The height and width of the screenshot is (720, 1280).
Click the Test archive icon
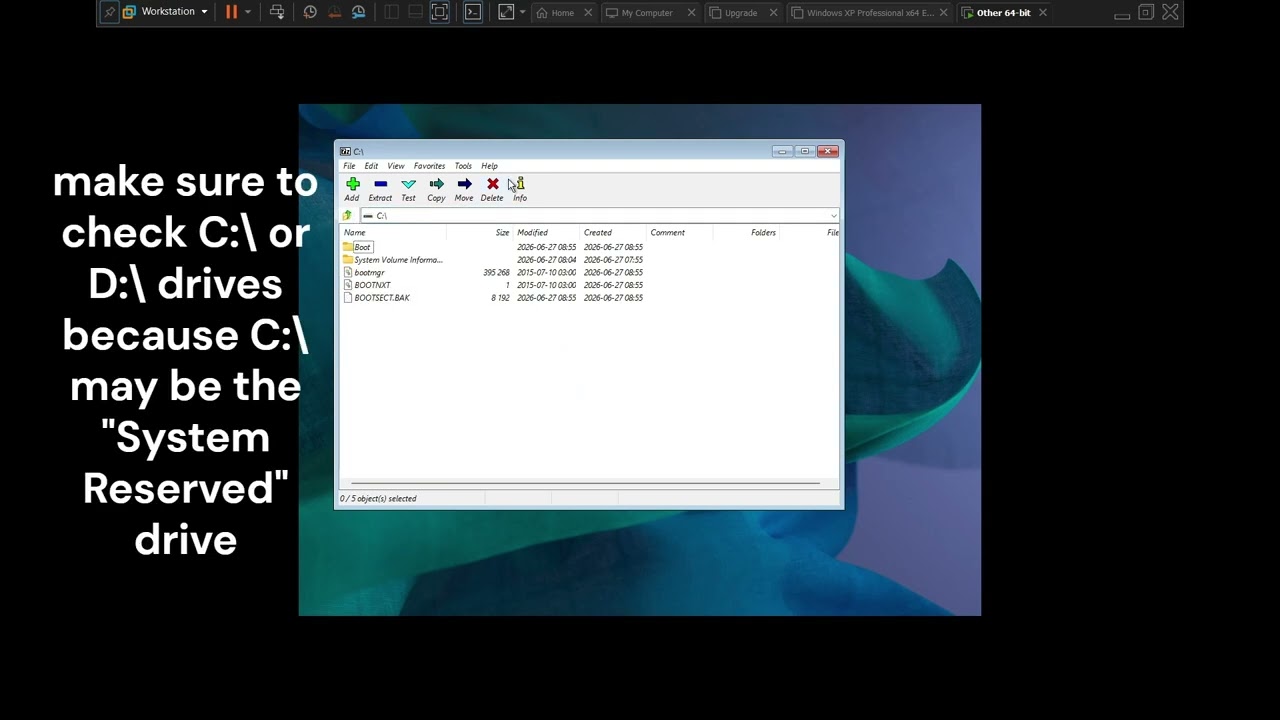(408, 184)
